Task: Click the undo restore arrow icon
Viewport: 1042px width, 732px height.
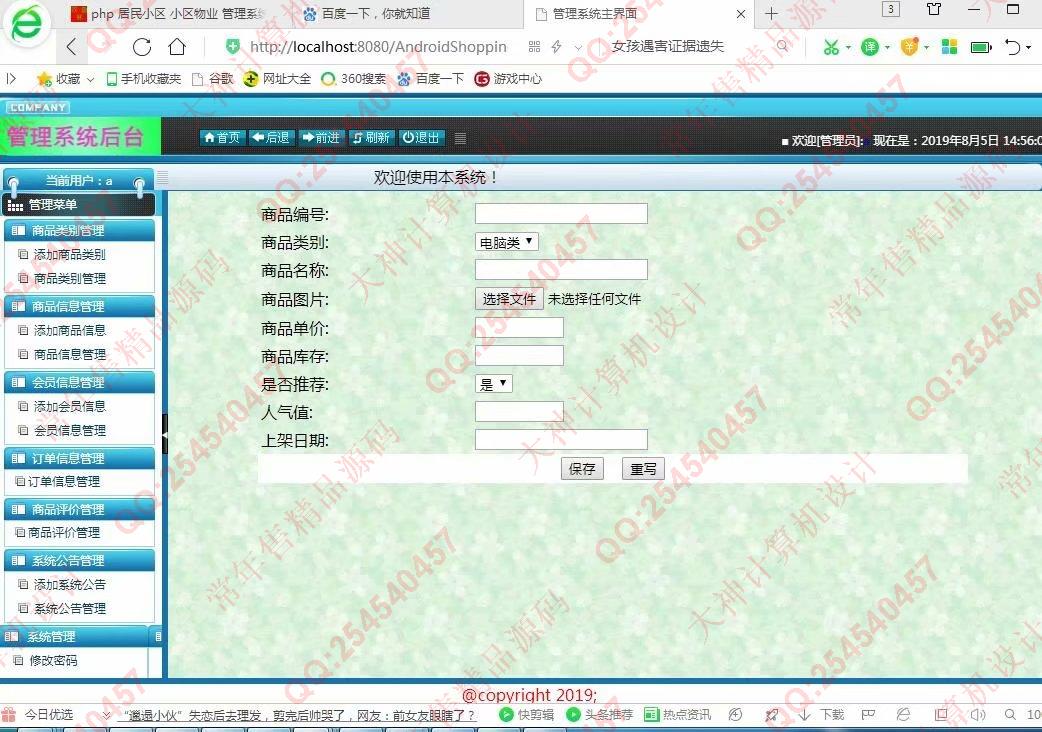Action: pos(1013,46)
